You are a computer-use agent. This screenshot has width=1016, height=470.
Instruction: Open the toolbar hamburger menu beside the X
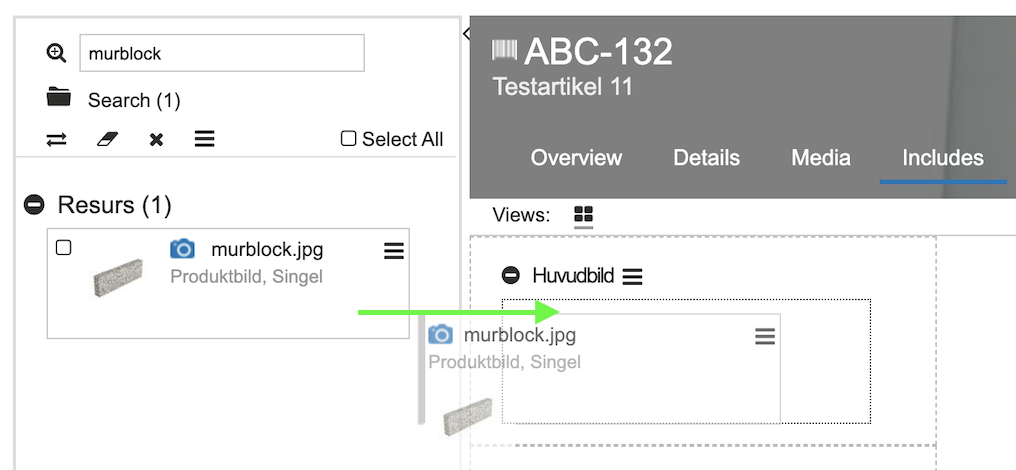point(204,139)
